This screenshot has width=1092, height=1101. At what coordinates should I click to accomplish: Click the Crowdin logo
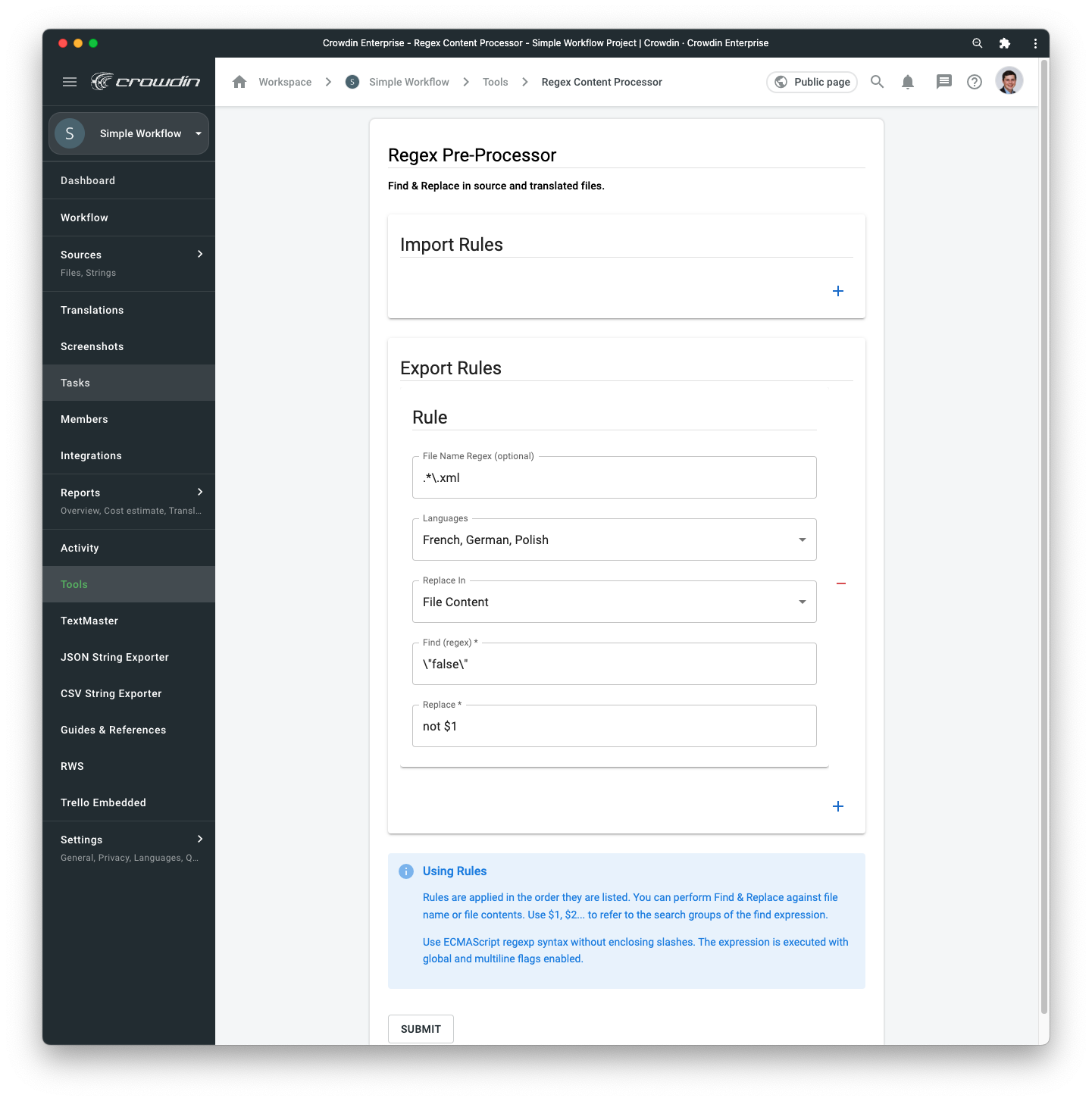coord(145,82)
